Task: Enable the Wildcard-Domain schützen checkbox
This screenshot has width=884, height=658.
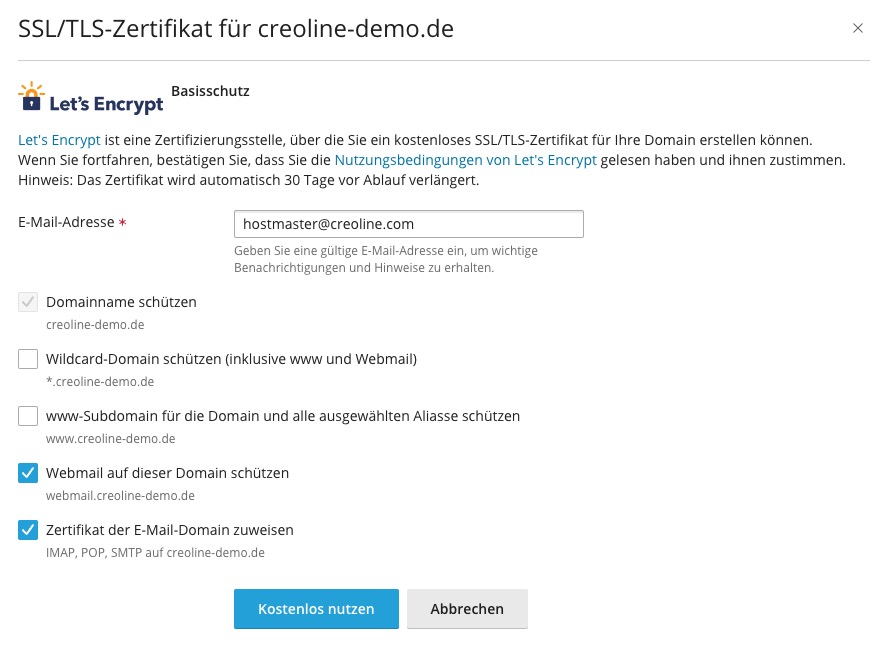Action: (28, 359)
